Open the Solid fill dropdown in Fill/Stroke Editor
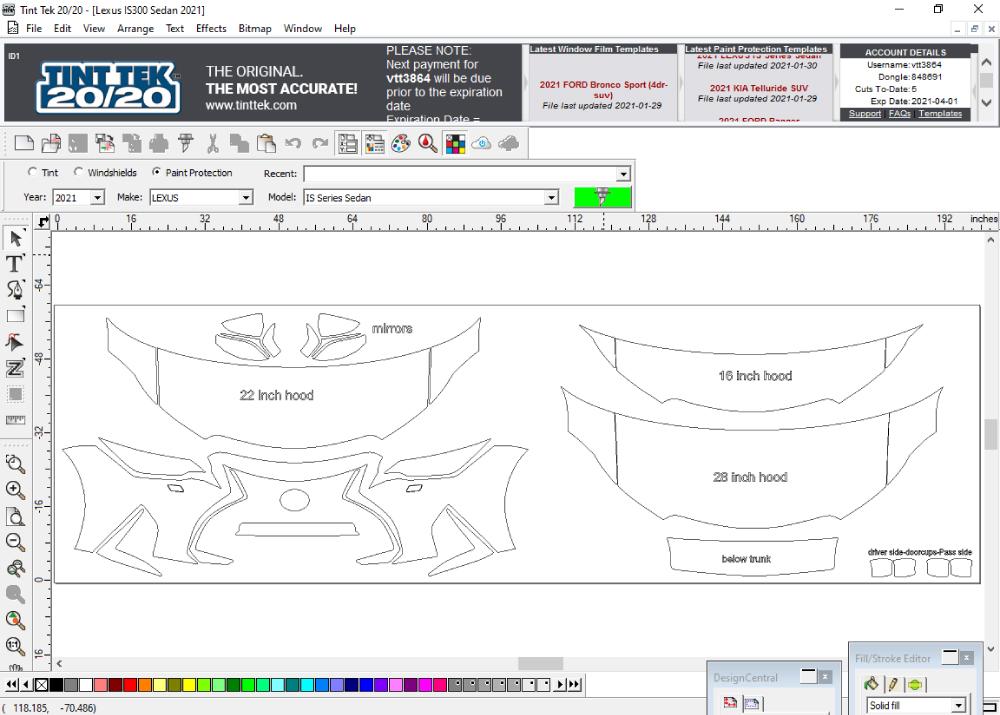Viewport: 1000px width, 715px height. pos(957,705)
